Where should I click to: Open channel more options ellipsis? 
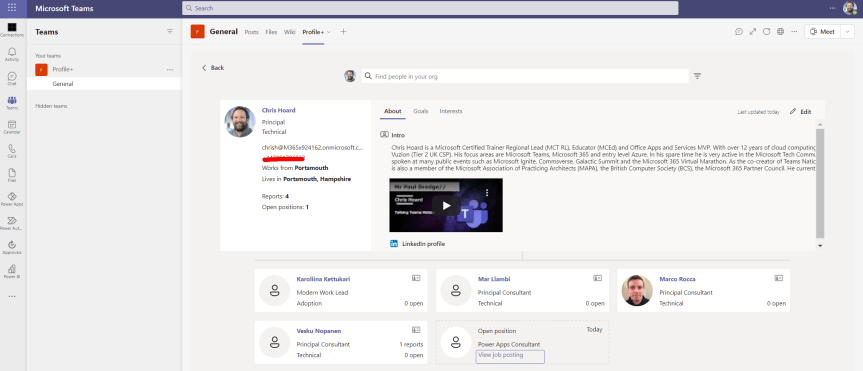(794, 32)
